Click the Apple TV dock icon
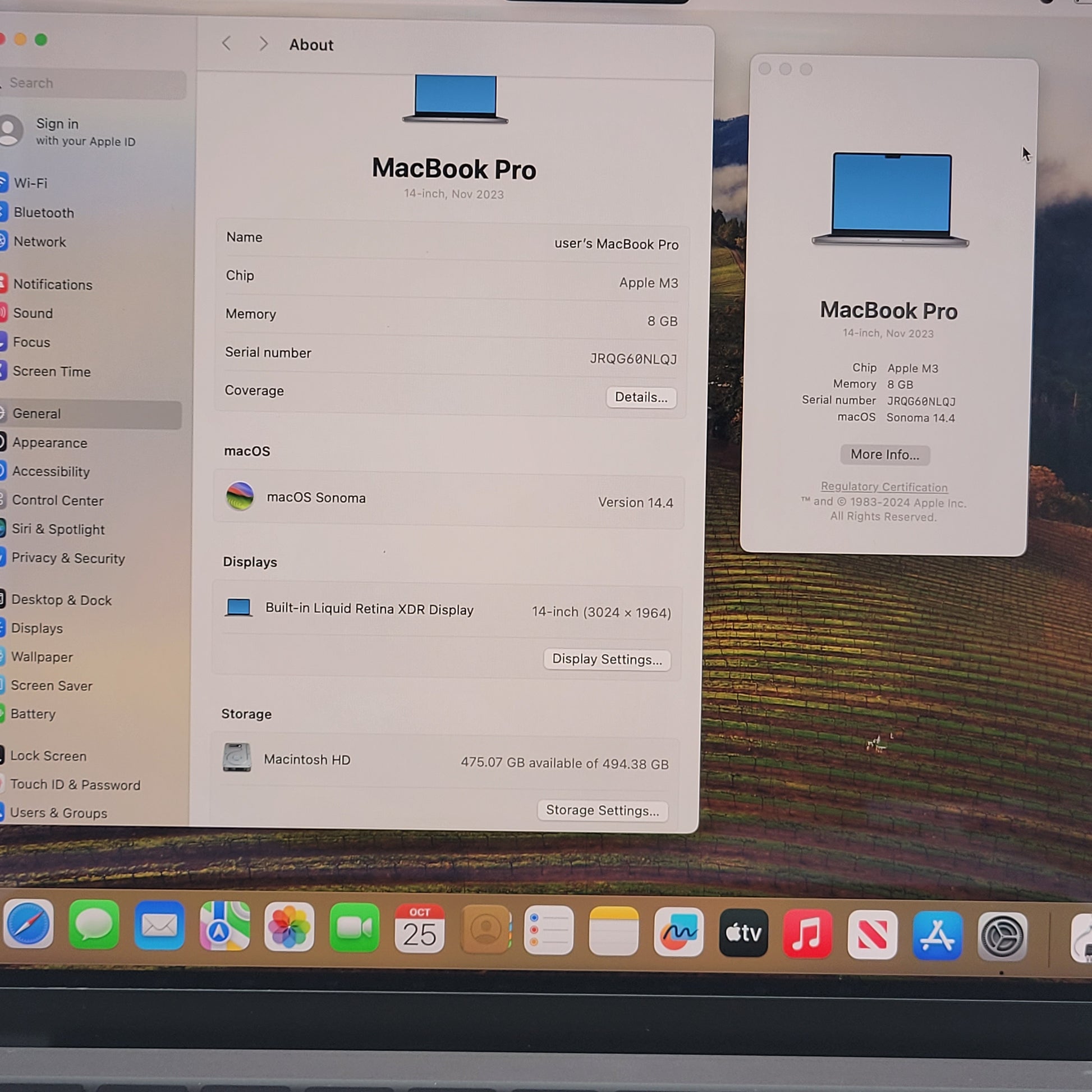1092x1092 pixels. tap(743, 933)
